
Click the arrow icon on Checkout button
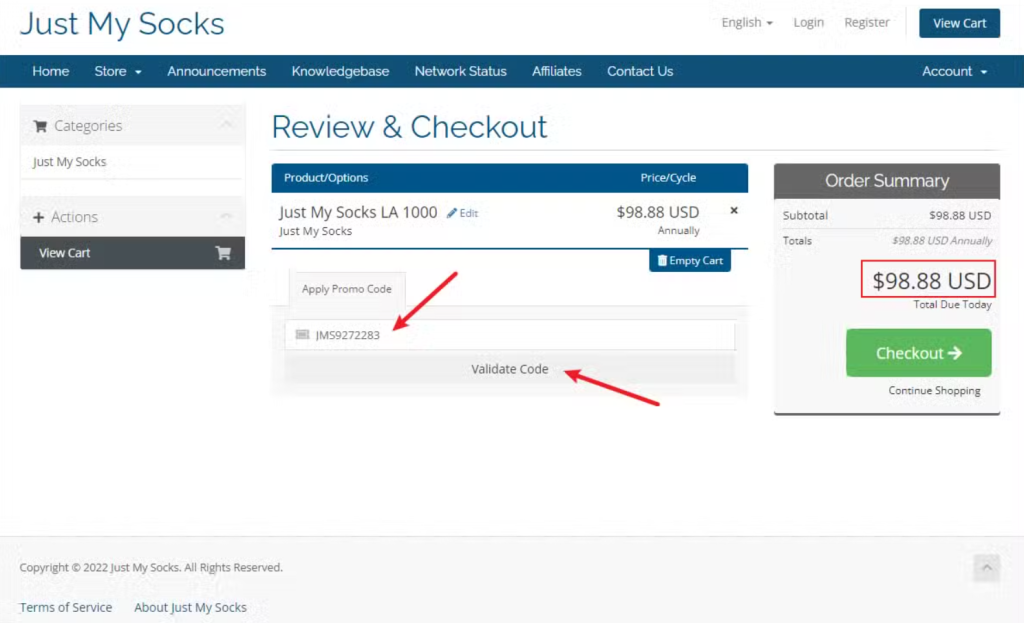955,353
